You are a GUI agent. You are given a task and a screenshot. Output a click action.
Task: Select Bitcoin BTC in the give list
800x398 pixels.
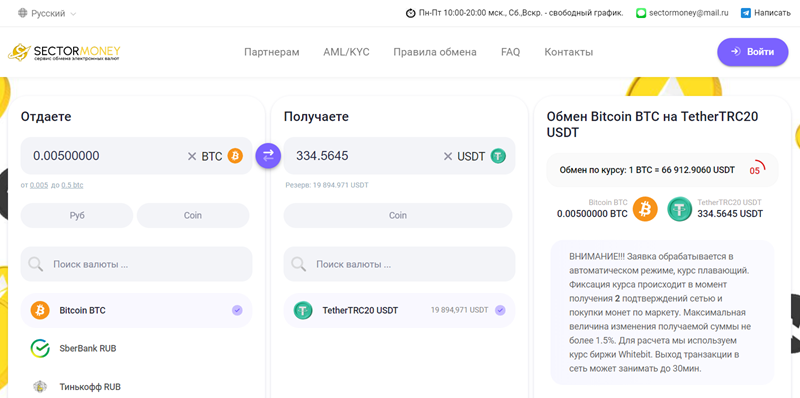point(136,310)
